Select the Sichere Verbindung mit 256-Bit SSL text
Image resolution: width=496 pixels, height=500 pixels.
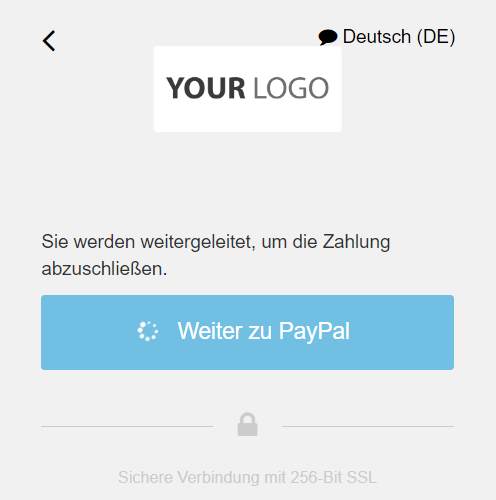(247, 477)
